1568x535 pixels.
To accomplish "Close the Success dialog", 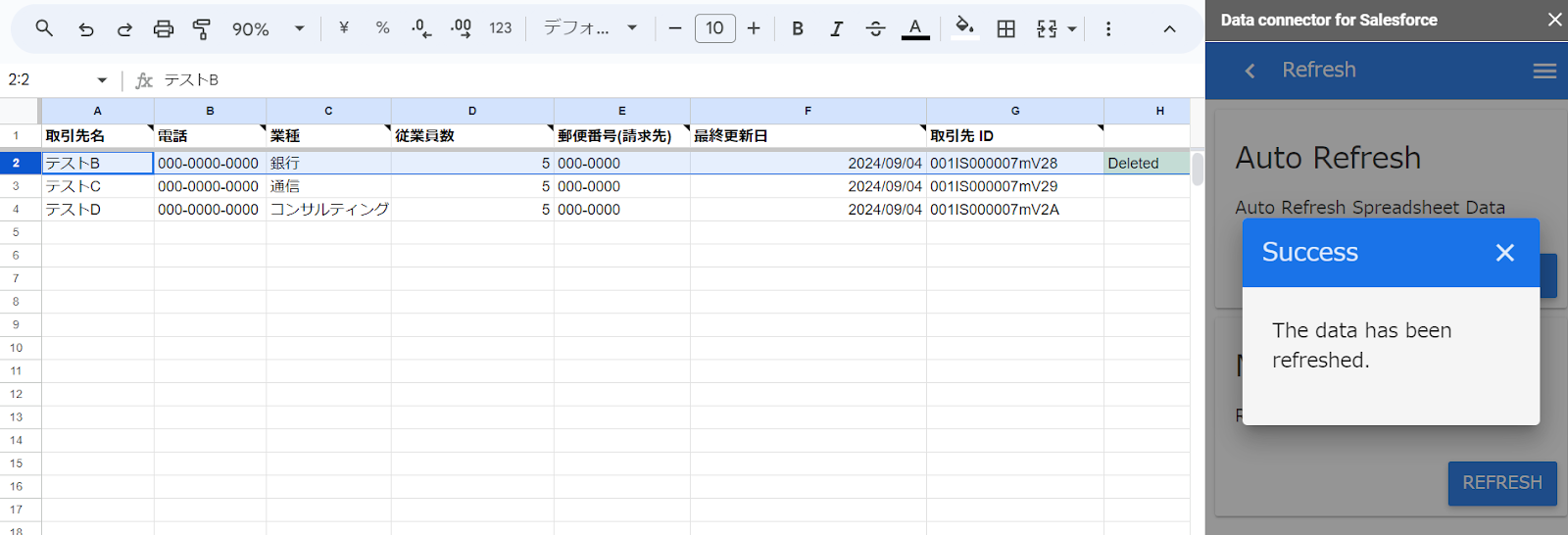I will [x=1505, y=253].
